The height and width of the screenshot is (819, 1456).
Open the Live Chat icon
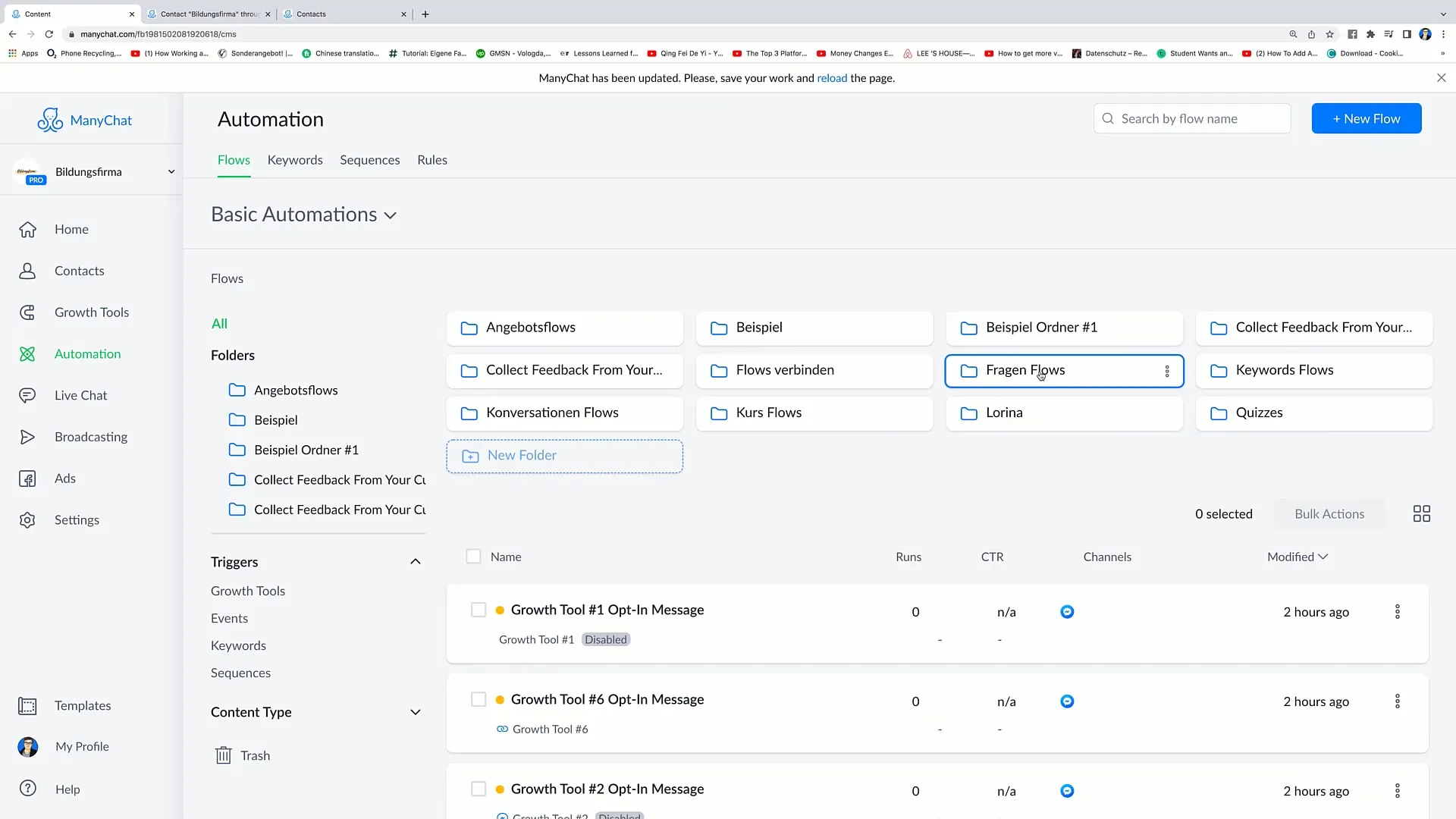point(27,395)
